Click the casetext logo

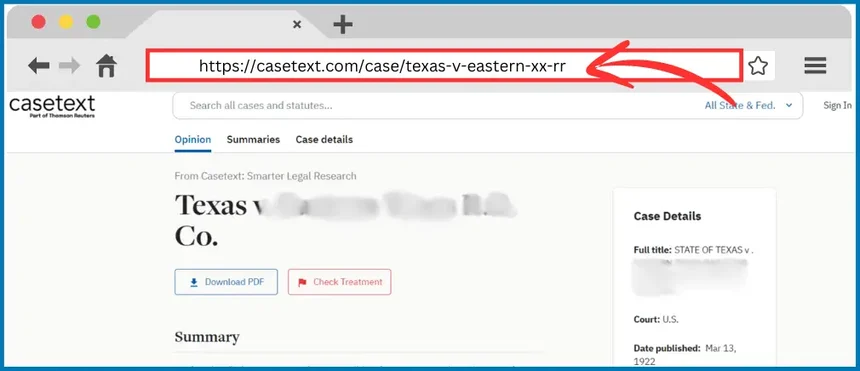click(52, 106)
